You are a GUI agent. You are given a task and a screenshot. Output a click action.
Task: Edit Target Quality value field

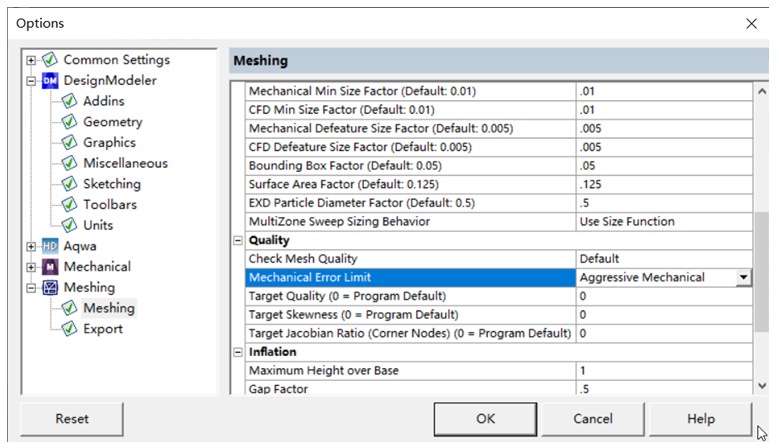pos(664,296)
